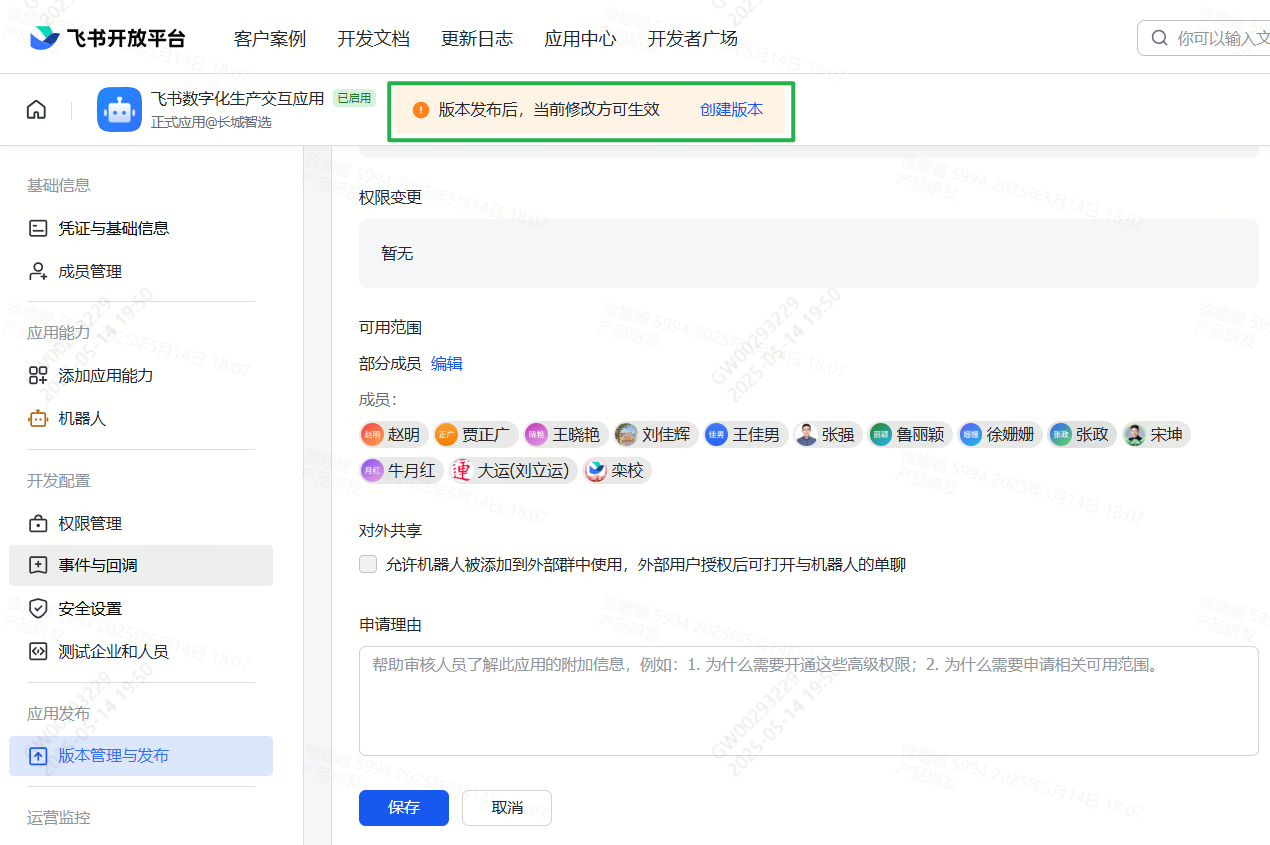This screenshot has height=845, width=1270.
Task: Click the 取消 button
Action: tap(507, 808)
